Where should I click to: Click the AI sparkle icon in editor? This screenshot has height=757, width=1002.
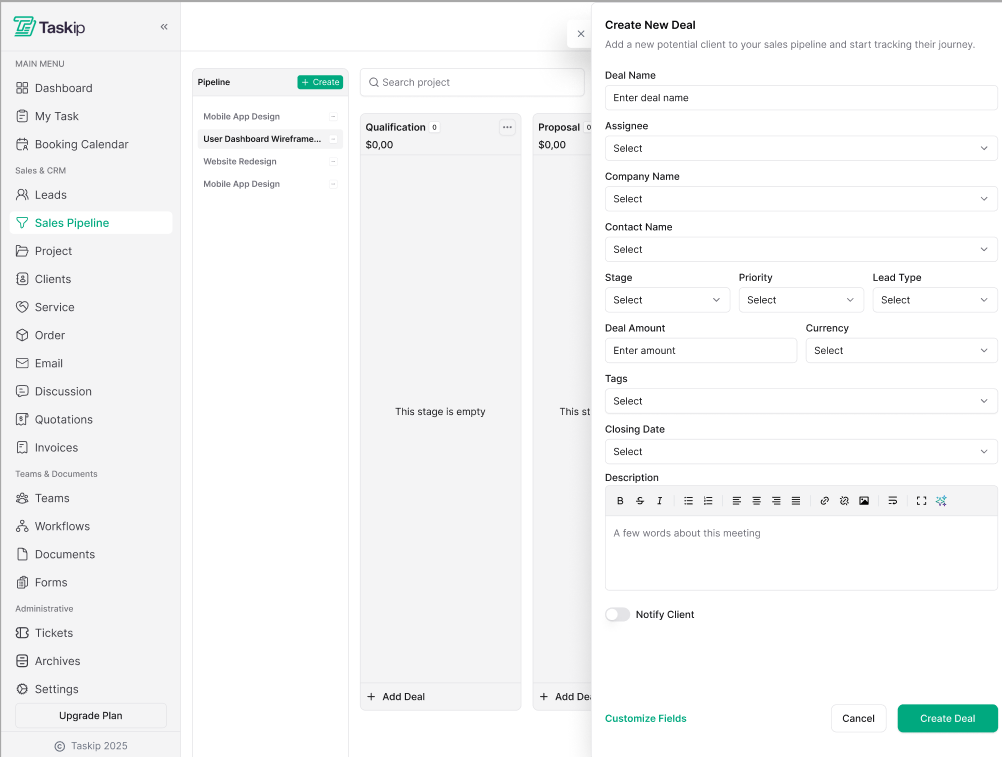tap(941, 501)
